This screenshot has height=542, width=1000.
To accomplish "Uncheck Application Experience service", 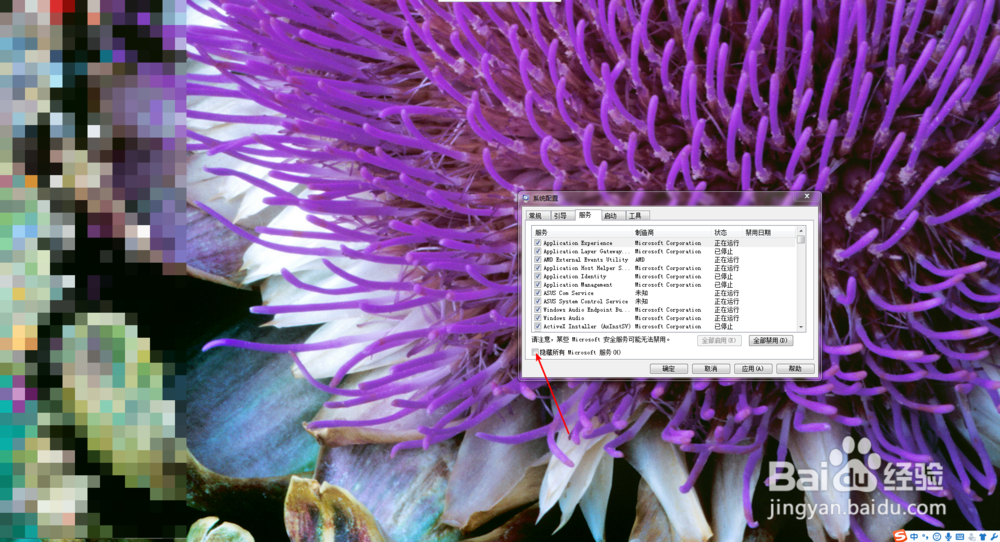I will [538, 243].
